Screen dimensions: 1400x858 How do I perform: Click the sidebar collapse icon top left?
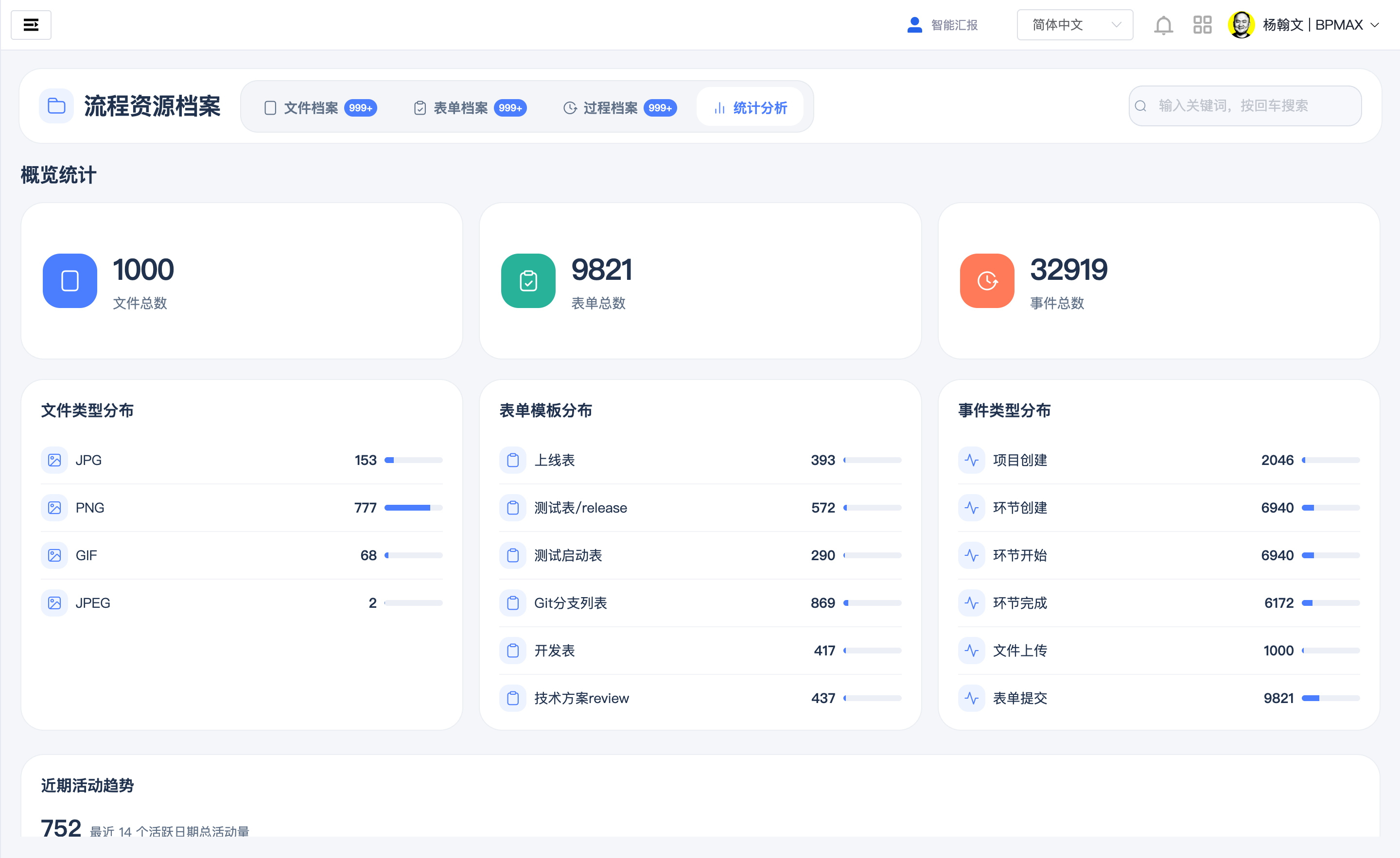point(31,24)
